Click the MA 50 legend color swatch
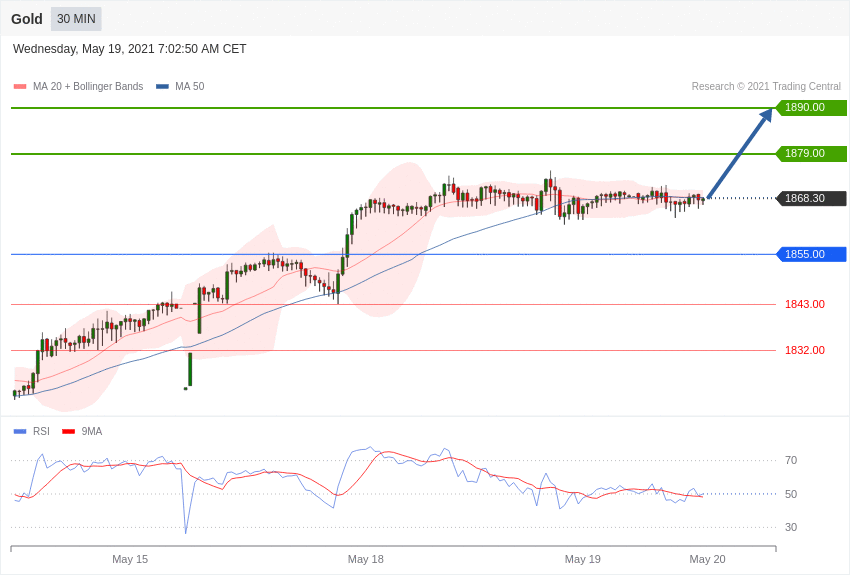850x576 pixels. [x=162, y=86]
